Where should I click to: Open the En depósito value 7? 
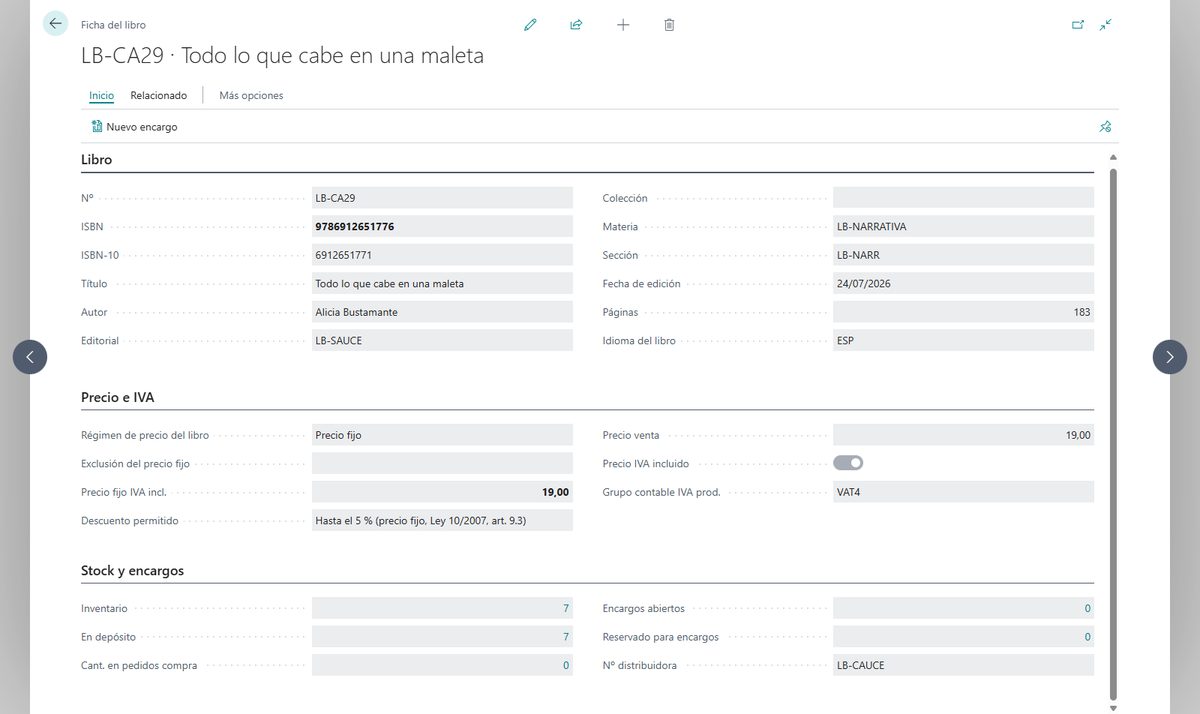click(x=442, y=637)
